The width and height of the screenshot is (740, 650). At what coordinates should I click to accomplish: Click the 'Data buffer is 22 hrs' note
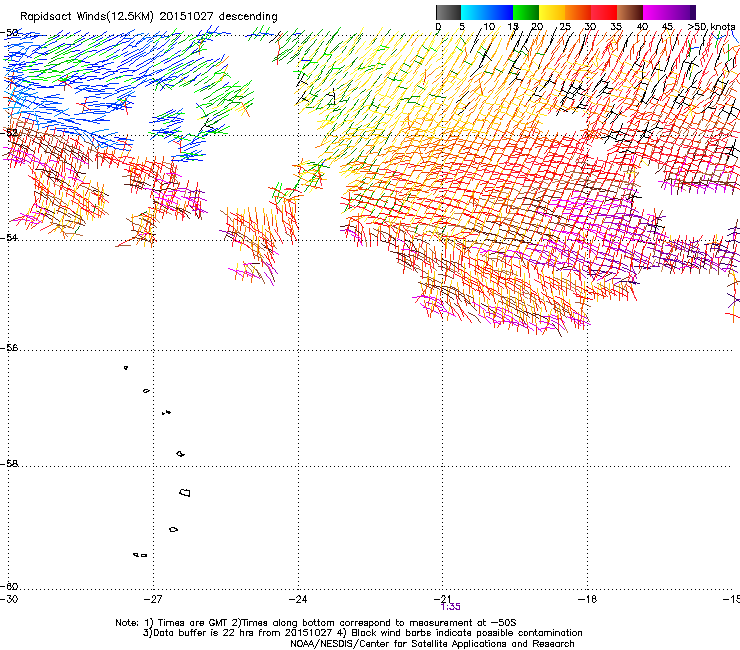click(x=362, y=633)
